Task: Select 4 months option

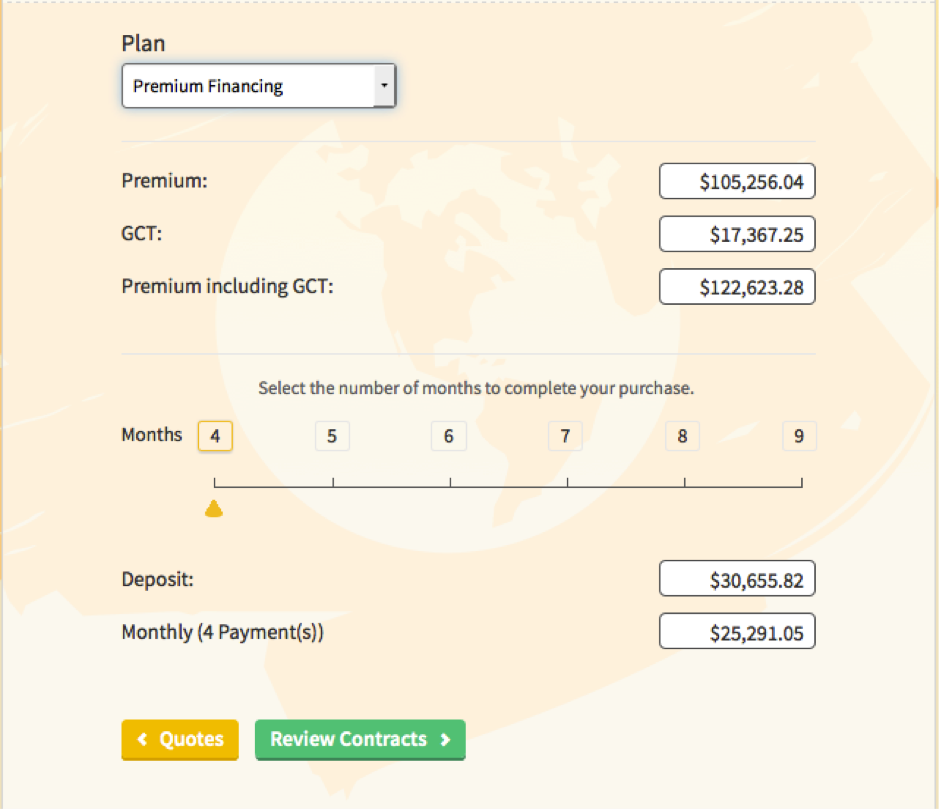Action: [x=215, y=436]
